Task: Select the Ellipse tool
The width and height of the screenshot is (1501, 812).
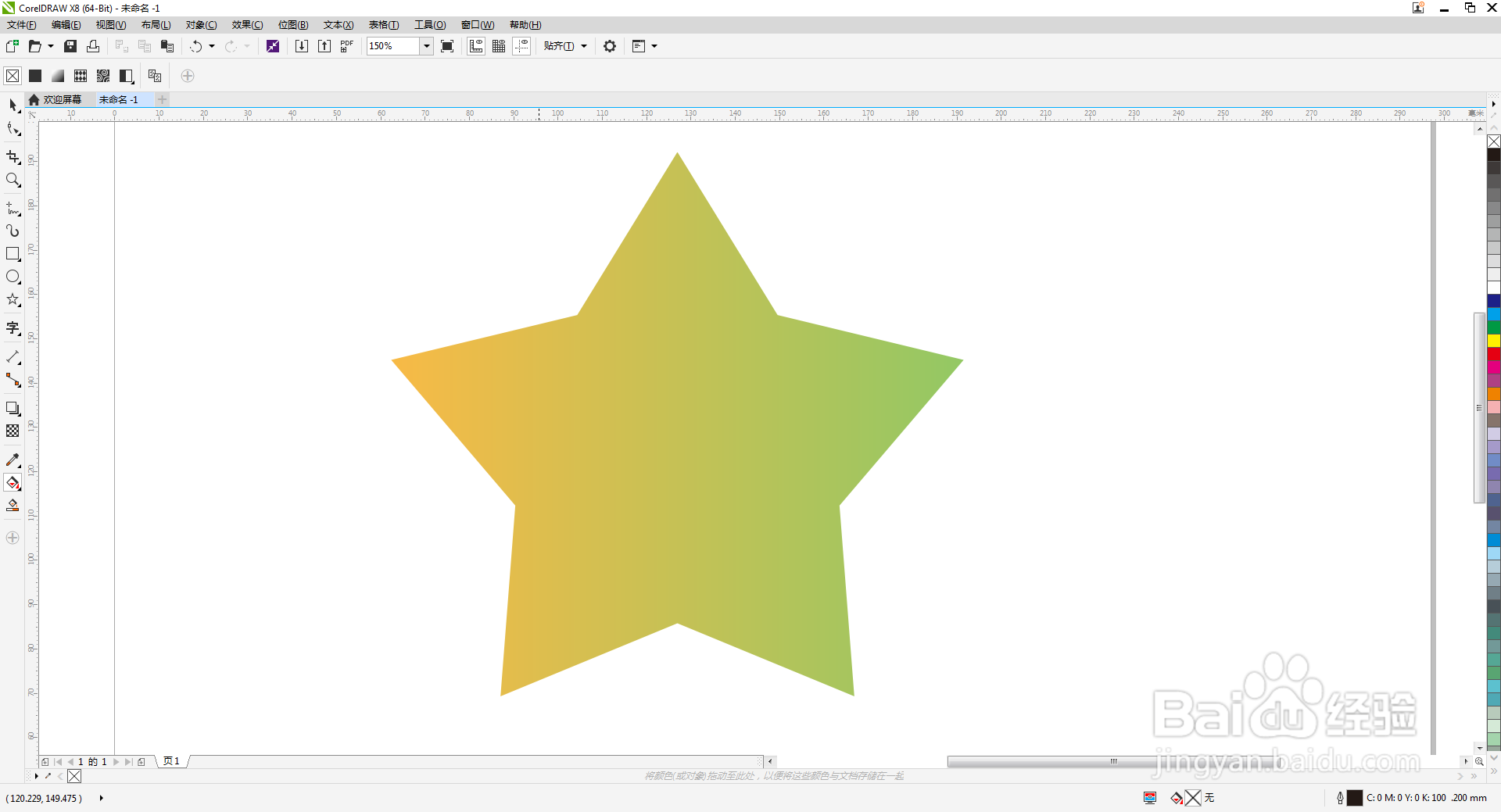Action: click(x=13, y=277)
